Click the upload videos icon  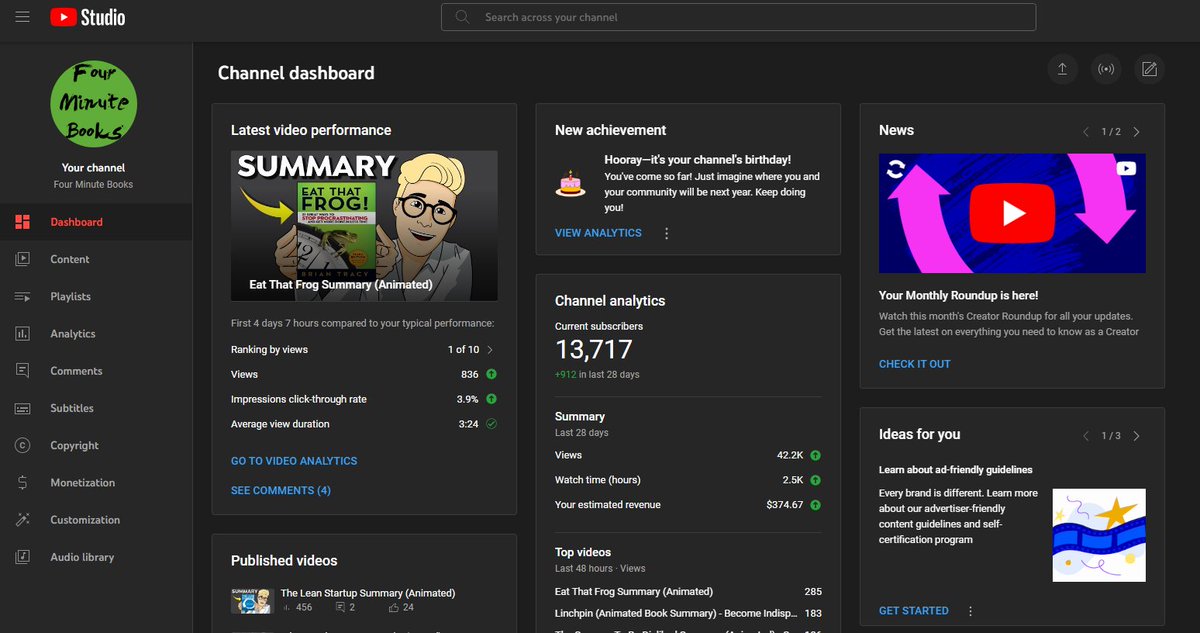[1062, 69]
